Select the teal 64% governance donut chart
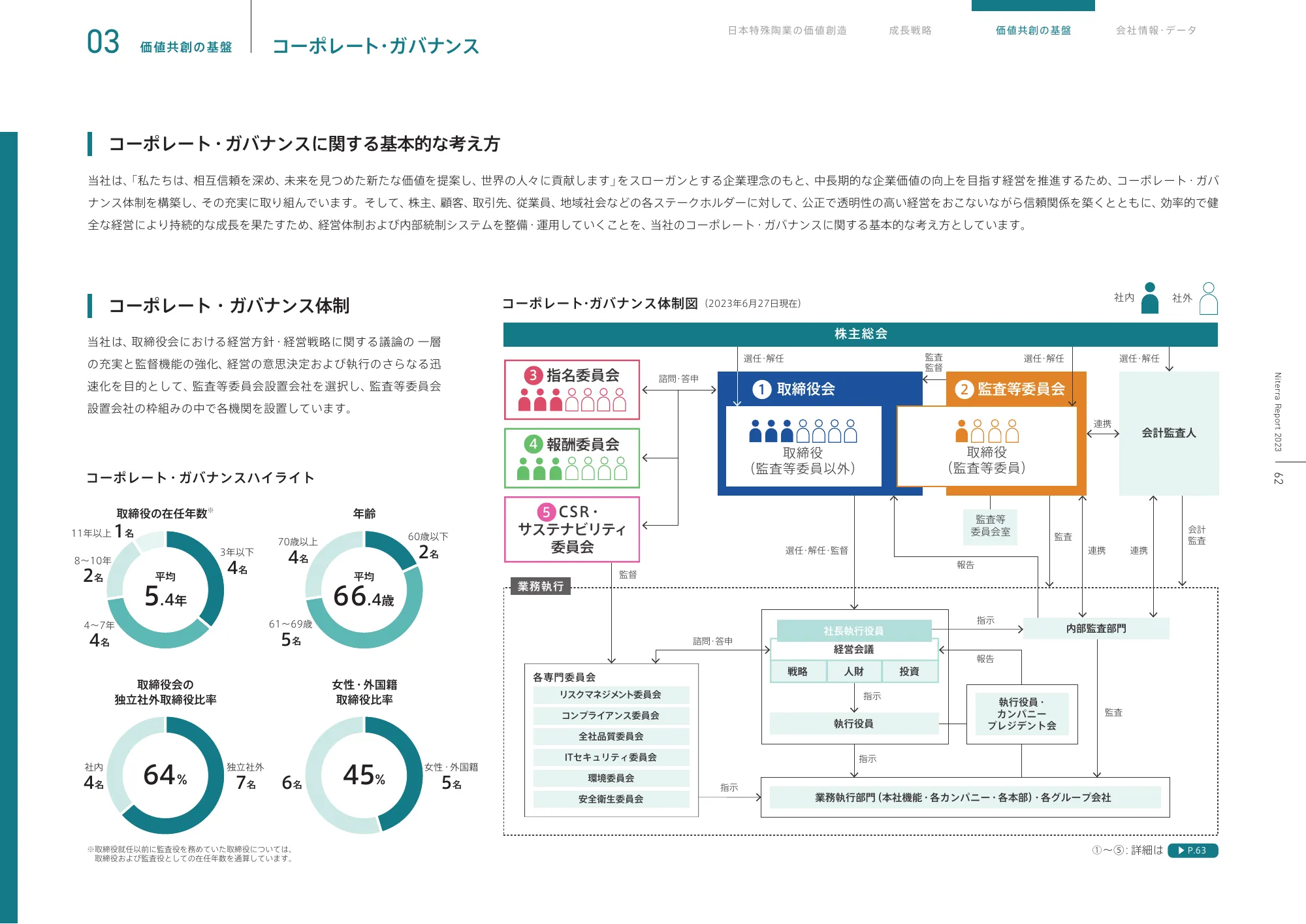Viewport: 1306px width, 924px height. pos(166,774)
